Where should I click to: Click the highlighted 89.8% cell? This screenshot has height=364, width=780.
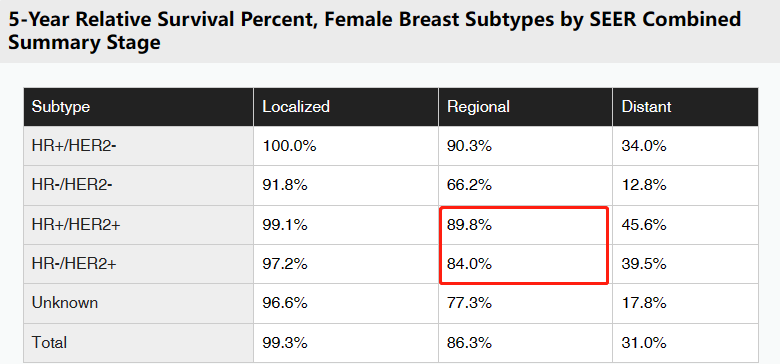point(525,225)
